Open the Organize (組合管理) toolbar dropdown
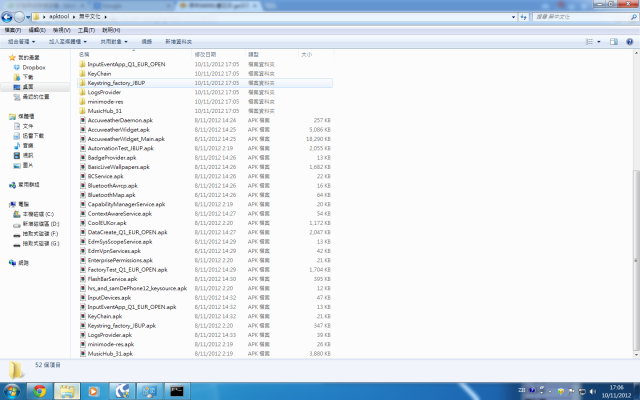 22,42
